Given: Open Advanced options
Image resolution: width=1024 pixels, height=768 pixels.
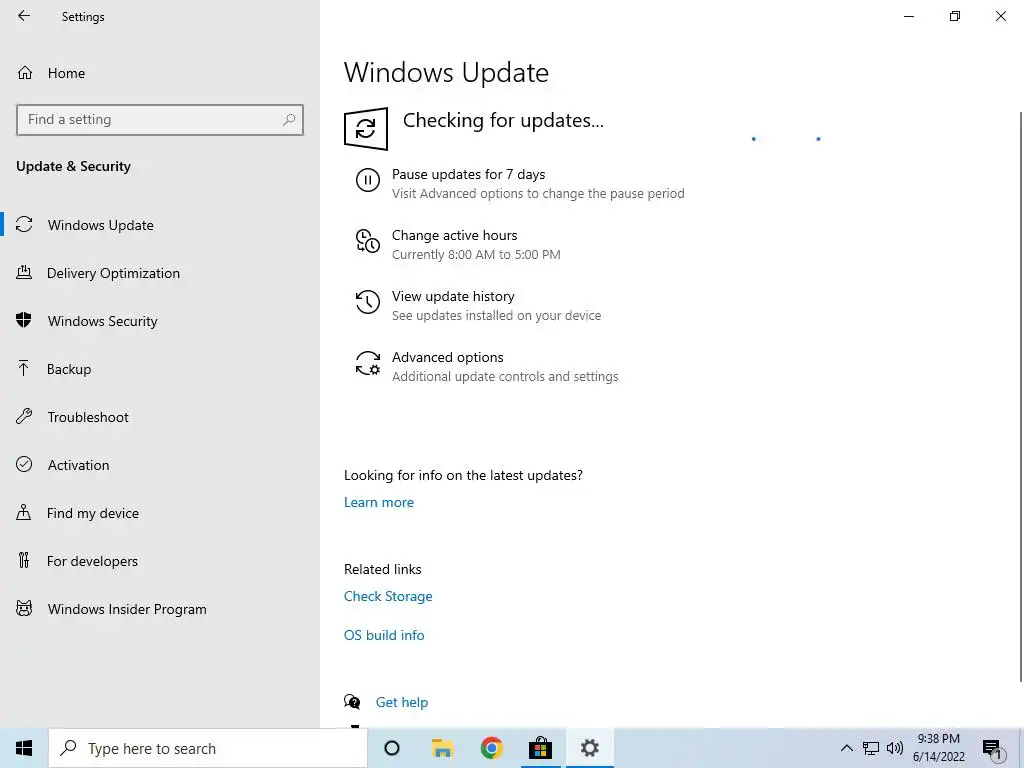Looking at the screenshot, I should point(447,357).
